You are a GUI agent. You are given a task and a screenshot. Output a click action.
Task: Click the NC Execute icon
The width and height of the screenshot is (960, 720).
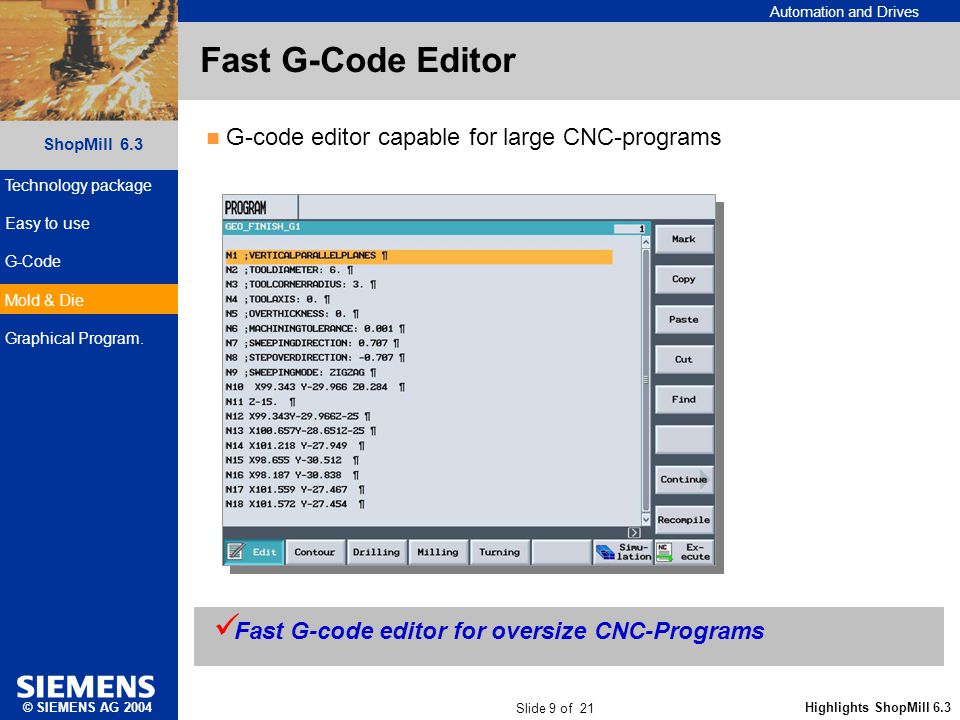click(664, 552)
